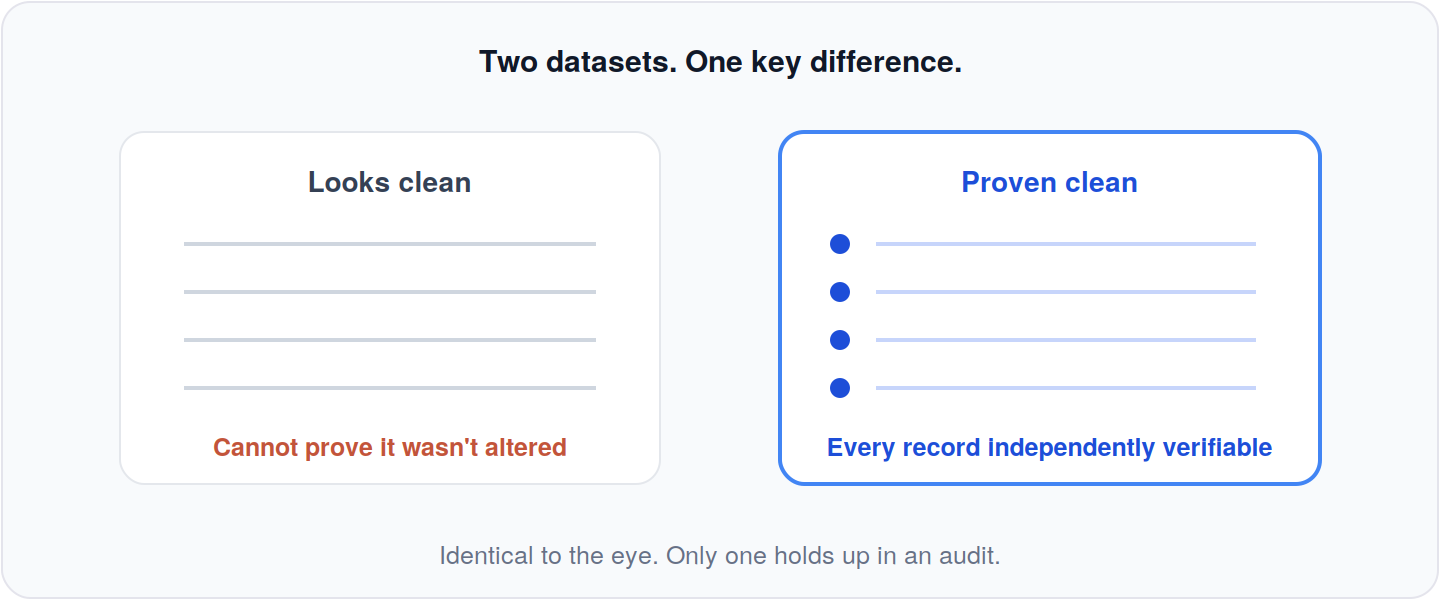Click 'Every record independently verifiable' text

tap(1050, 447)
